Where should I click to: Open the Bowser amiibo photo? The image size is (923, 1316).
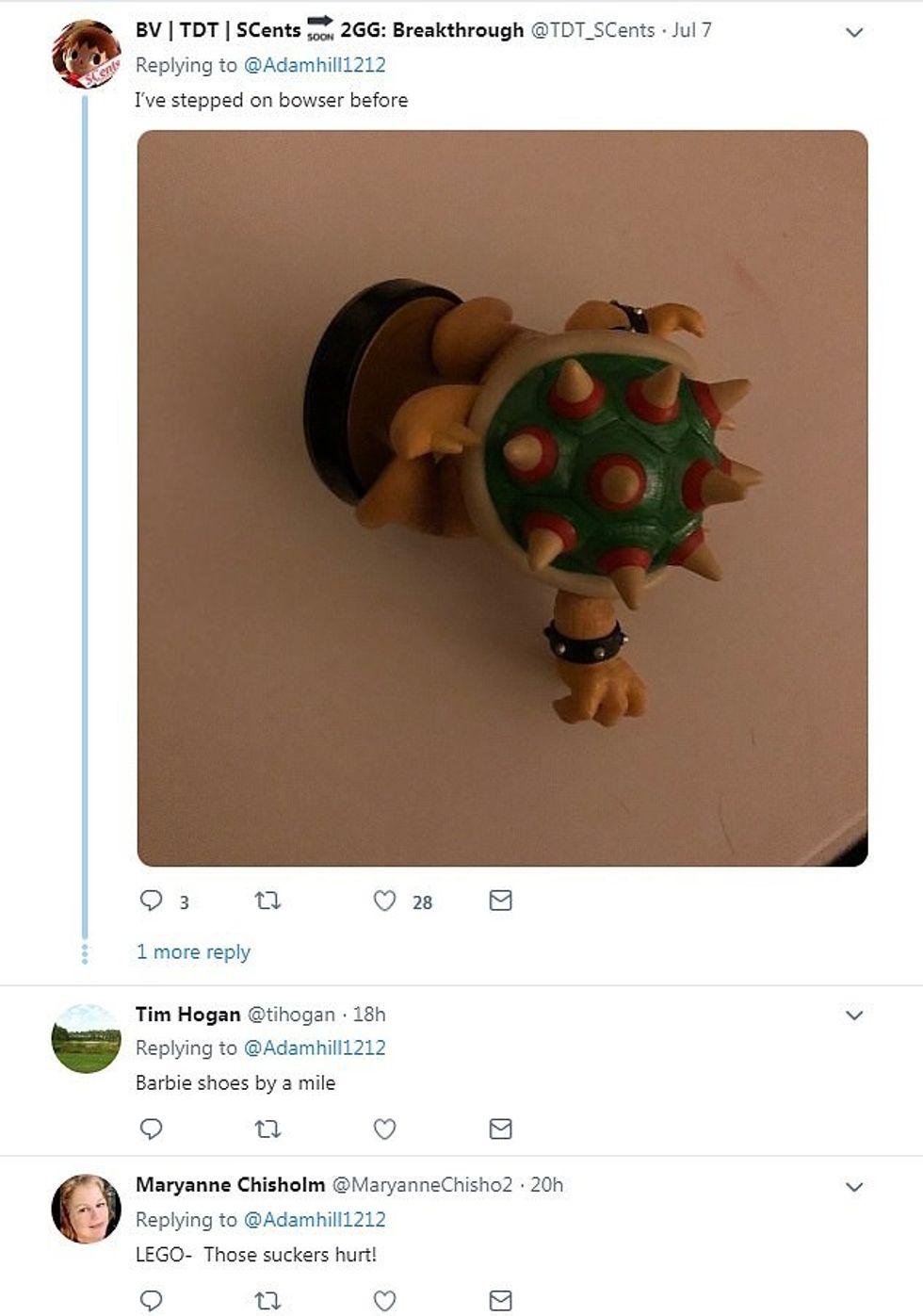(x=502, y=497)
